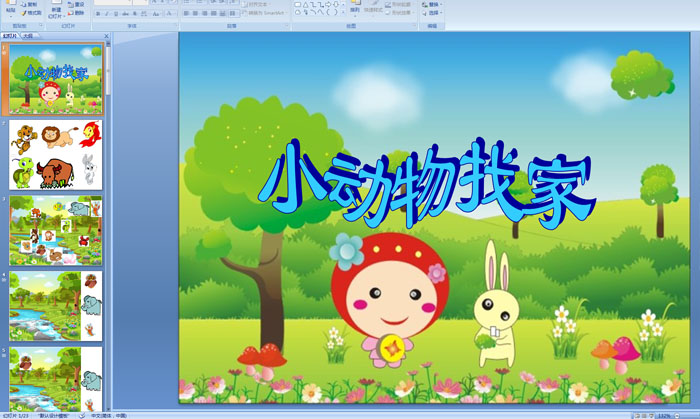Image resolution: width=700 pixels, height=419 pixels.
Task: Close the slide thumbnail pane
Action: click(105, 35)
